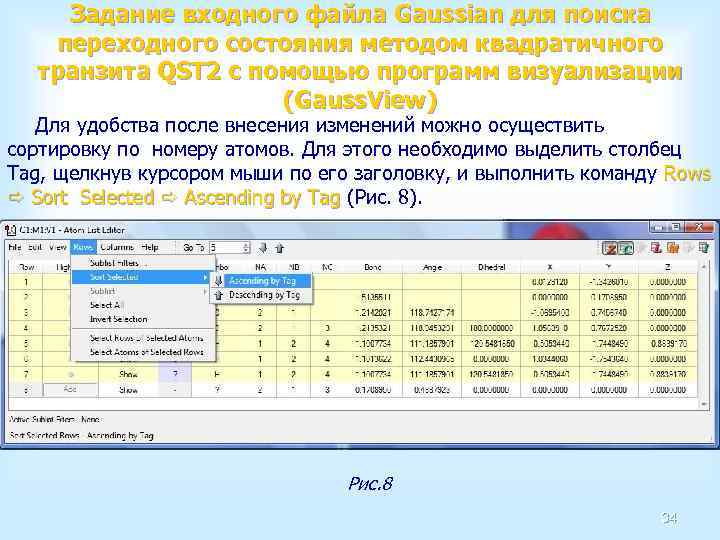Click the Go To number field

point(225,248)
